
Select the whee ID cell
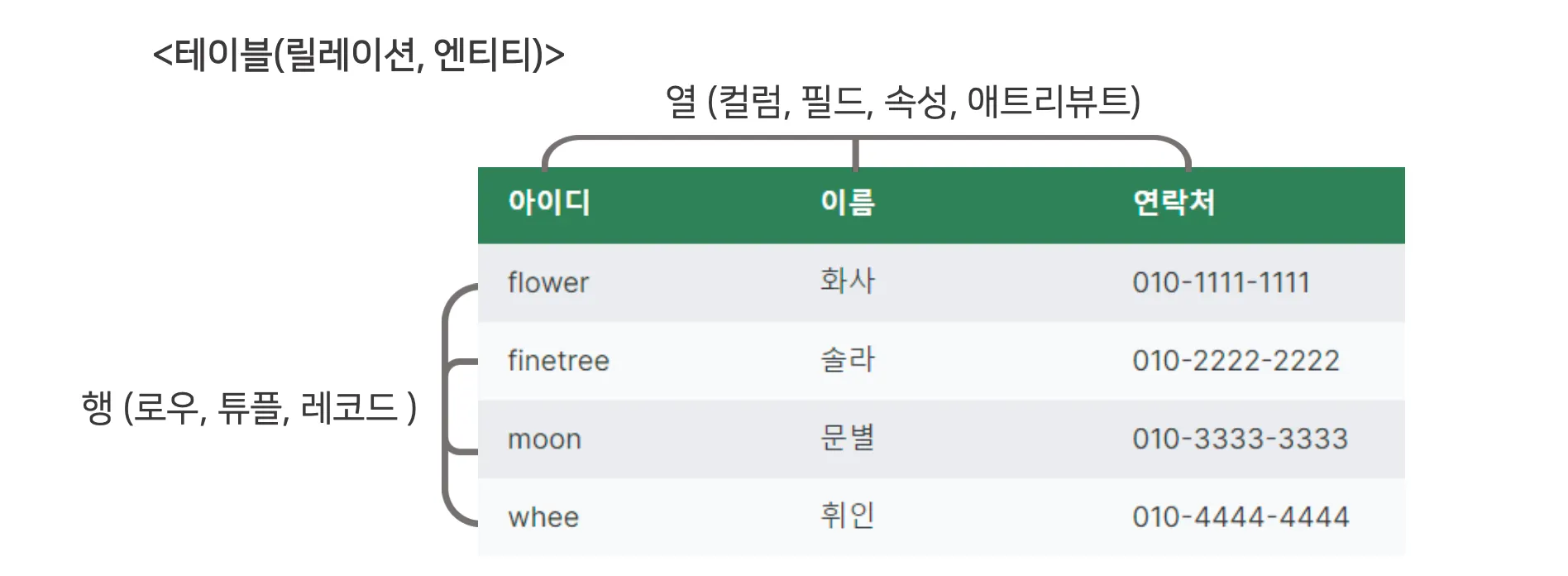tap(543, 517)
